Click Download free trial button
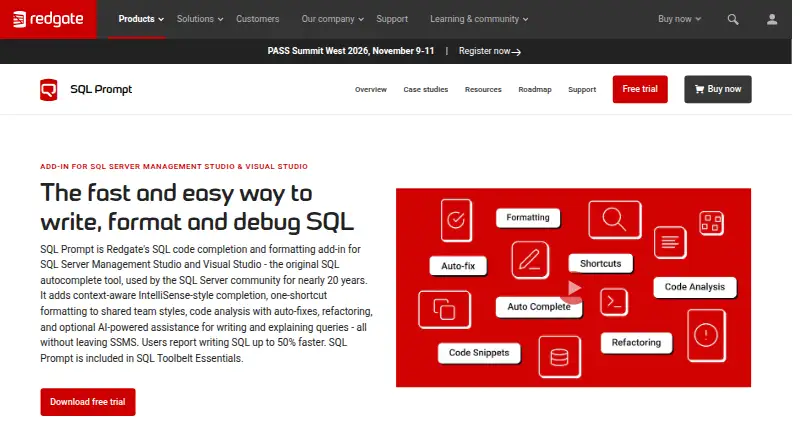The height and width of the screenshot is (440, 800). (x=88, y=402)
